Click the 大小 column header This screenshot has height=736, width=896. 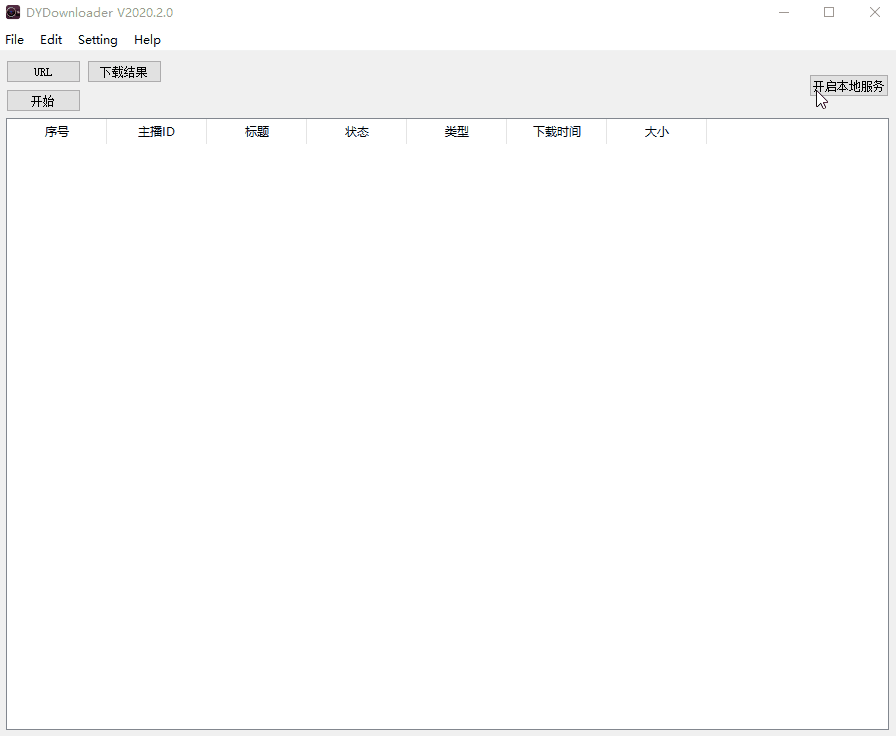tap(657, 132)
